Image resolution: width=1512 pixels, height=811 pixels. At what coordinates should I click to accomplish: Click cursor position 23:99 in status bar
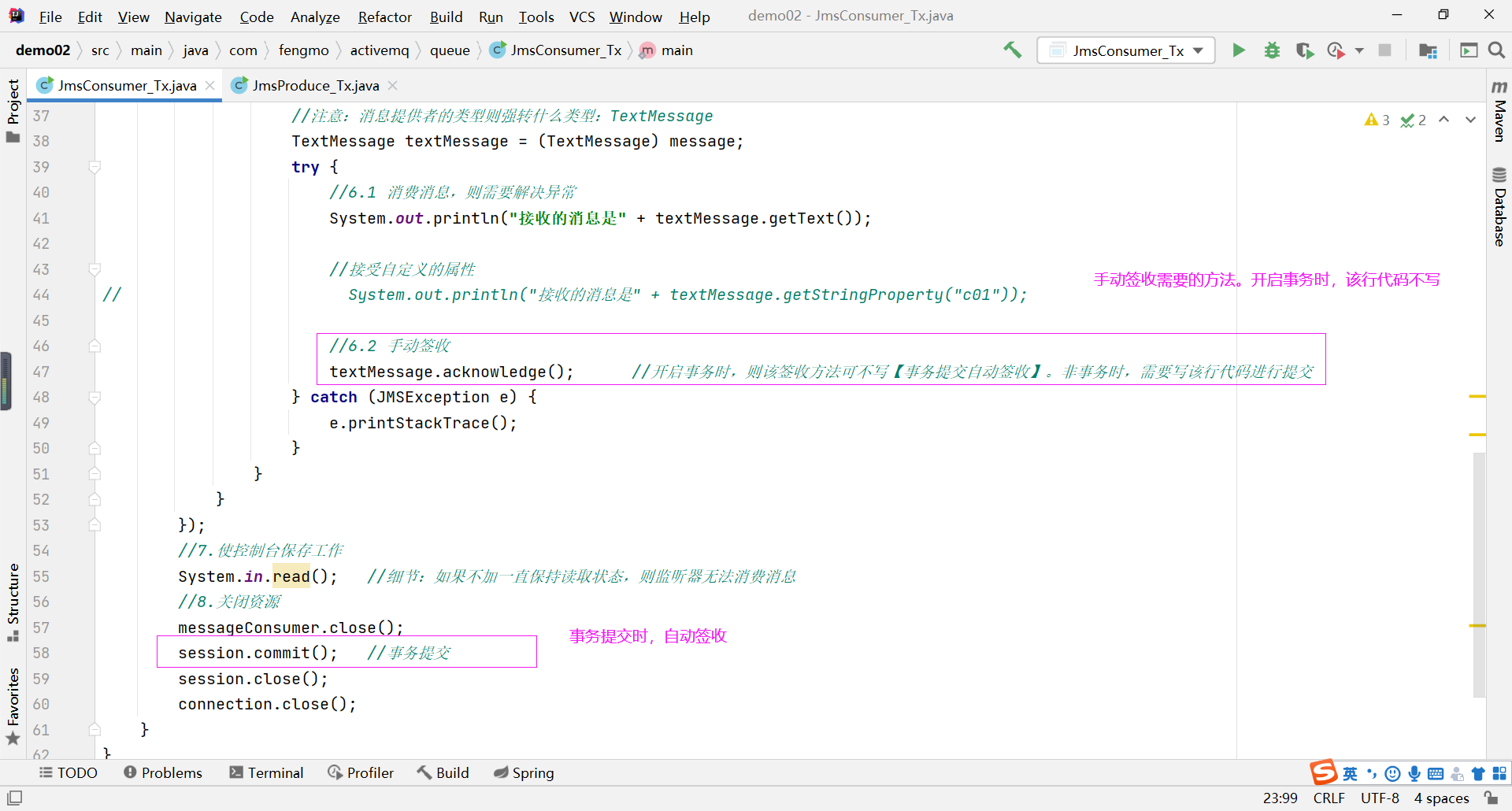click(x=1280, y=798)
